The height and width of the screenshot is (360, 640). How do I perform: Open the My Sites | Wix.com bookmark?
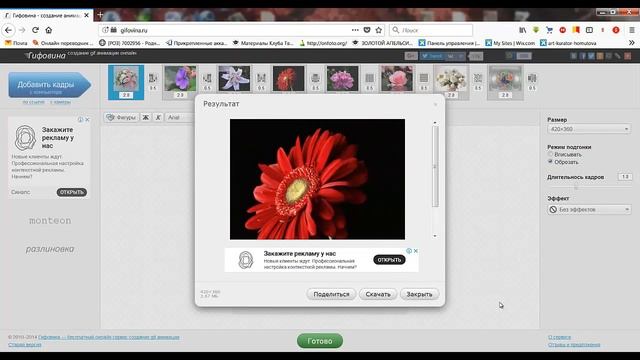pyautogui.click(x=510, y=43)
